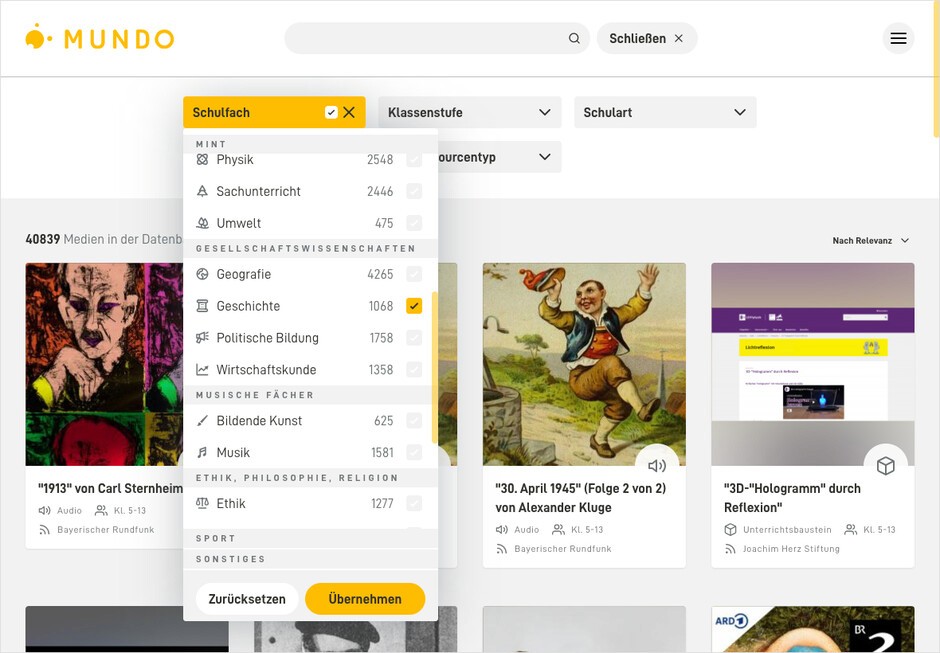Click the Musik note icon
940x653 pixels.
click(x=203, y=452)
